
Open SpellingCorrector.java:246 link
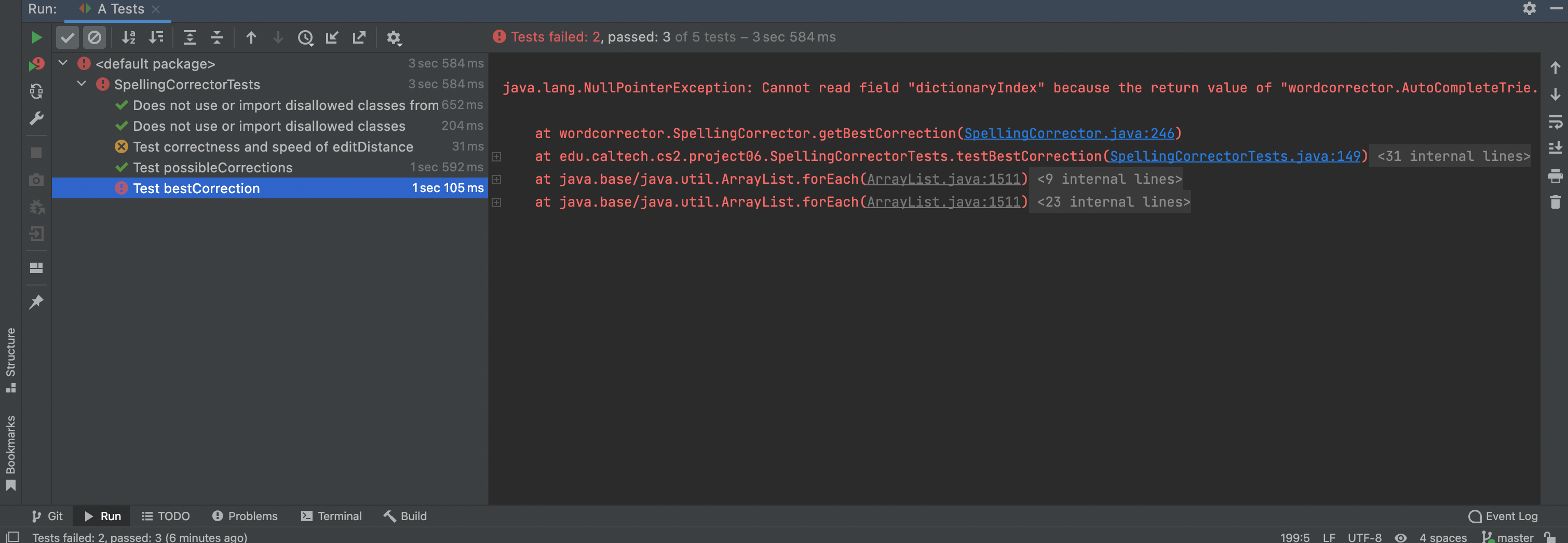coord(1068,133)
